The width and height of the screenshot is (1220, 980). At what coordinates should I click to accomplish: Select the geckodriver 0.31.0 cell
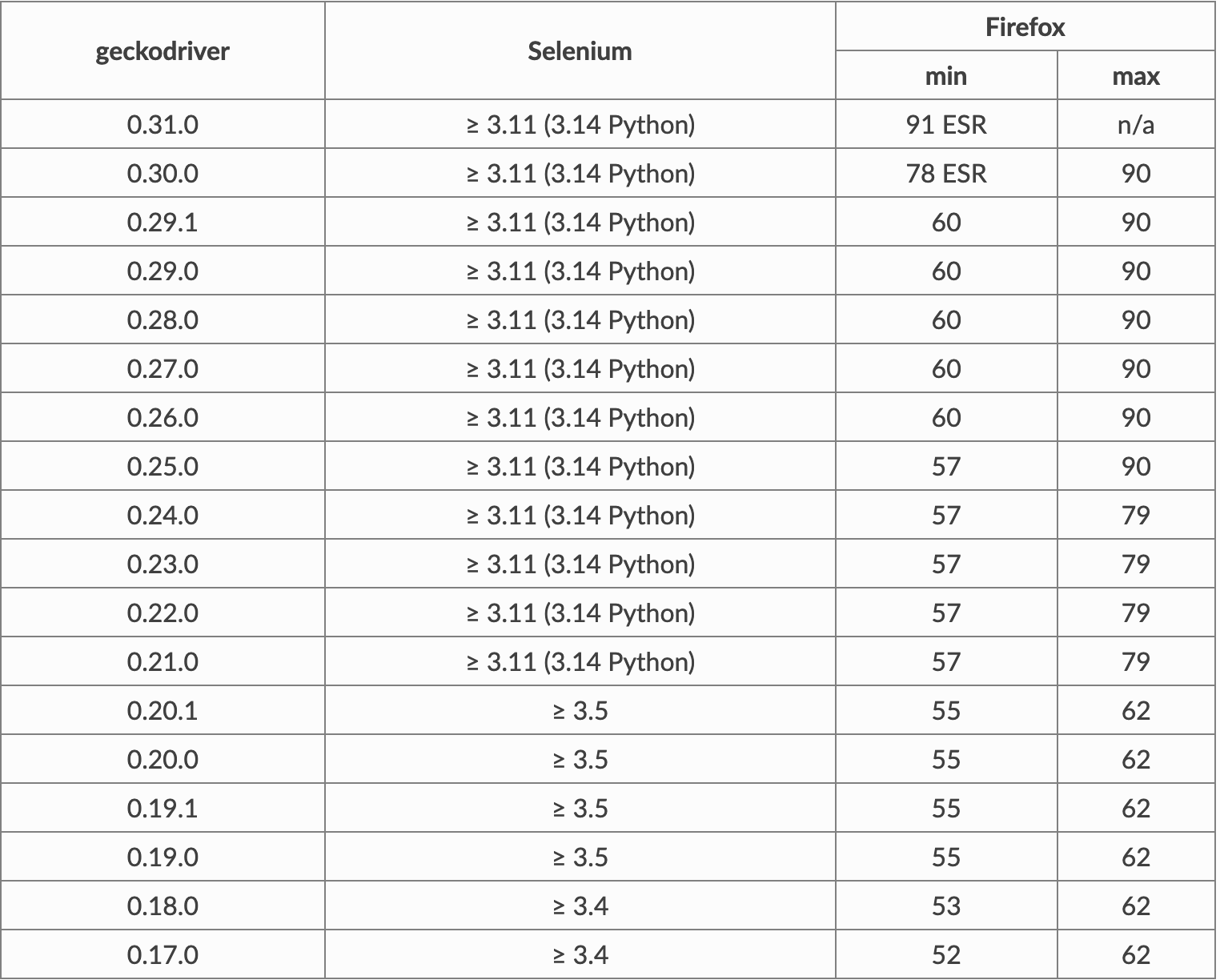tap(163, 125)
